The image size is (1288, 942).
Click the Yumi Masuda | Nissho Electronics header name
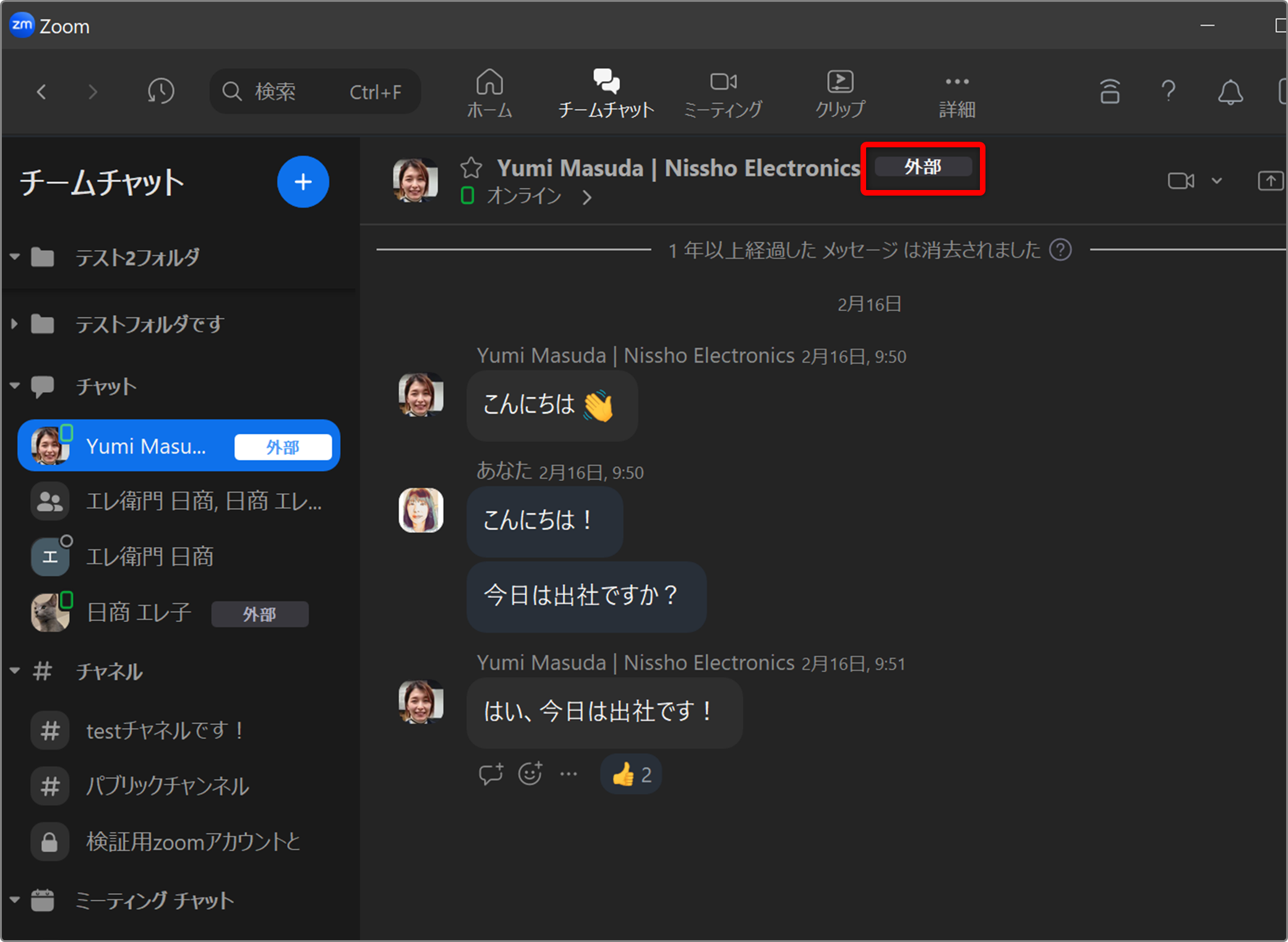click(678, 168)
